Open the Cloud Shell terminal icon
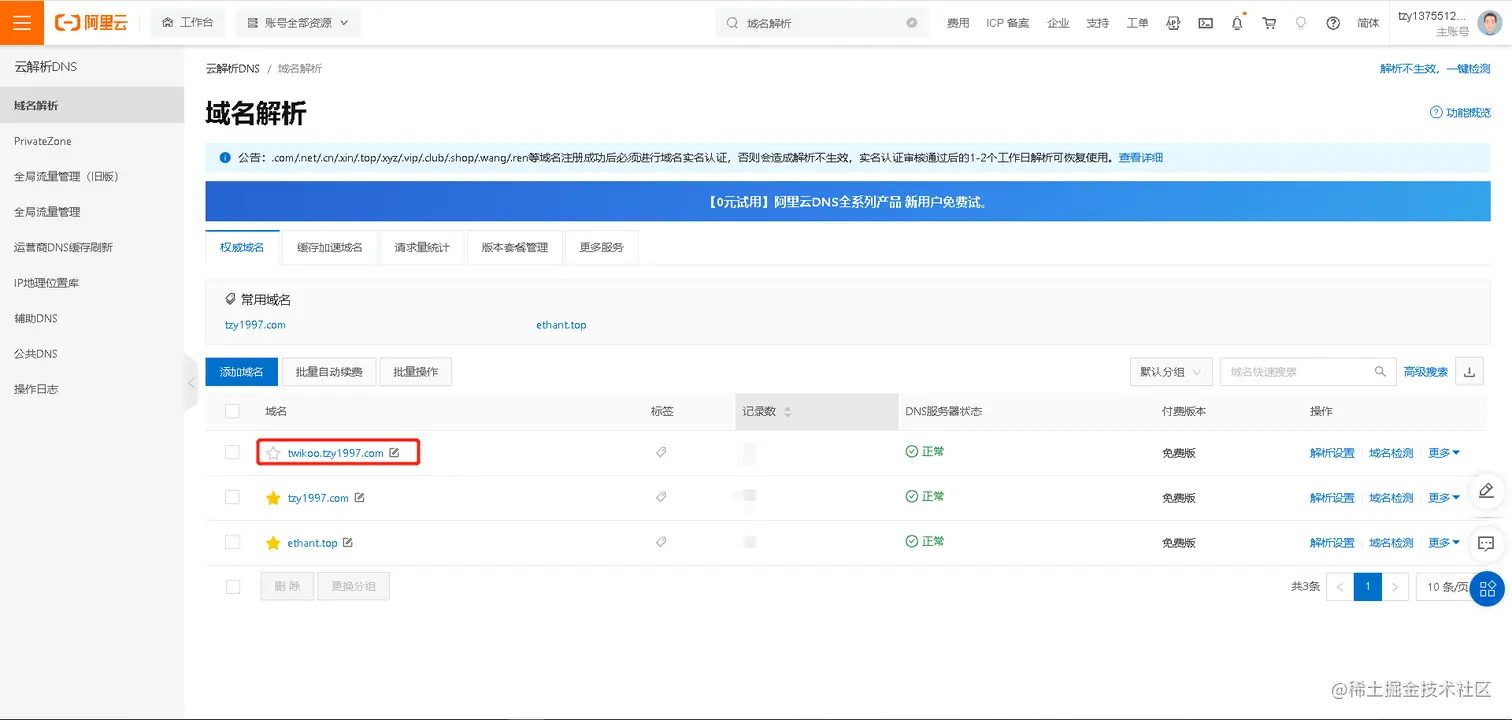Image resolution: width=1512 pixels, height=720 pixels. [1206, 22]
